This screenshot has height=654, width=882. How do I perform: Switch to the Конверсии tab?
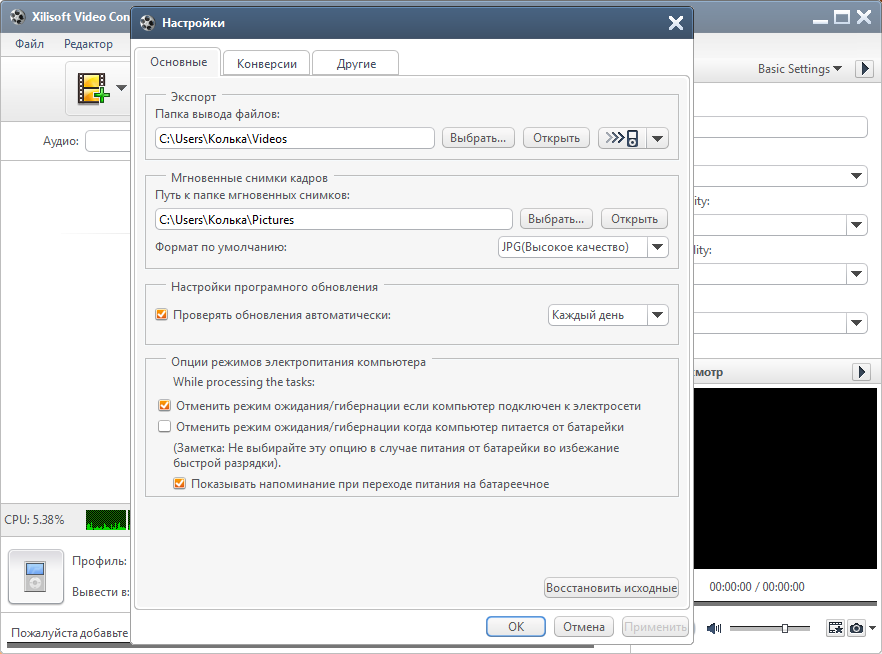pyautogui.click(x=266, y=63)
